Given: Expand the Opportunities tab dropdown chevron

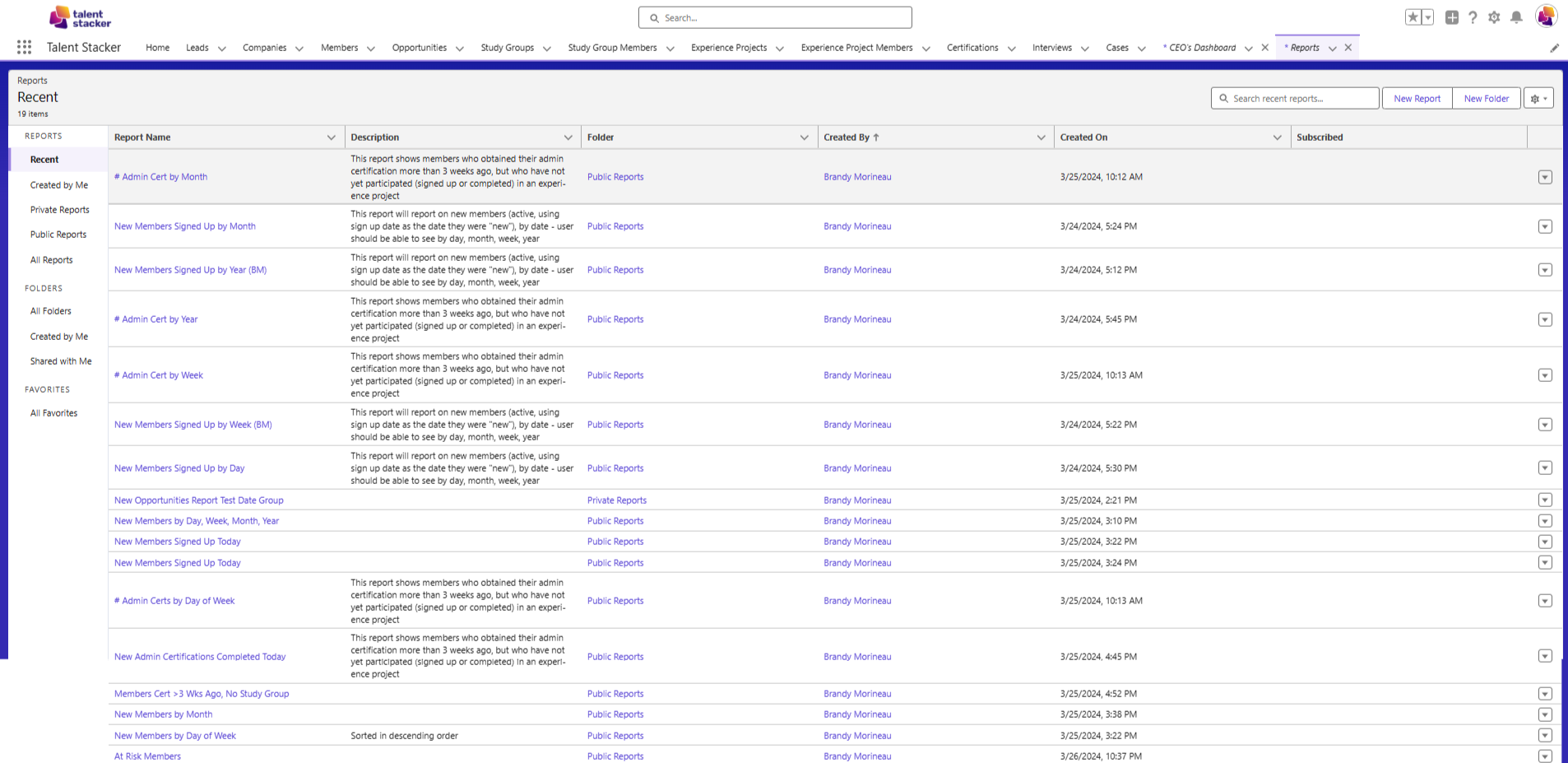Looking at the screenshot, I should pyautogui.click(x=460, y=49).
